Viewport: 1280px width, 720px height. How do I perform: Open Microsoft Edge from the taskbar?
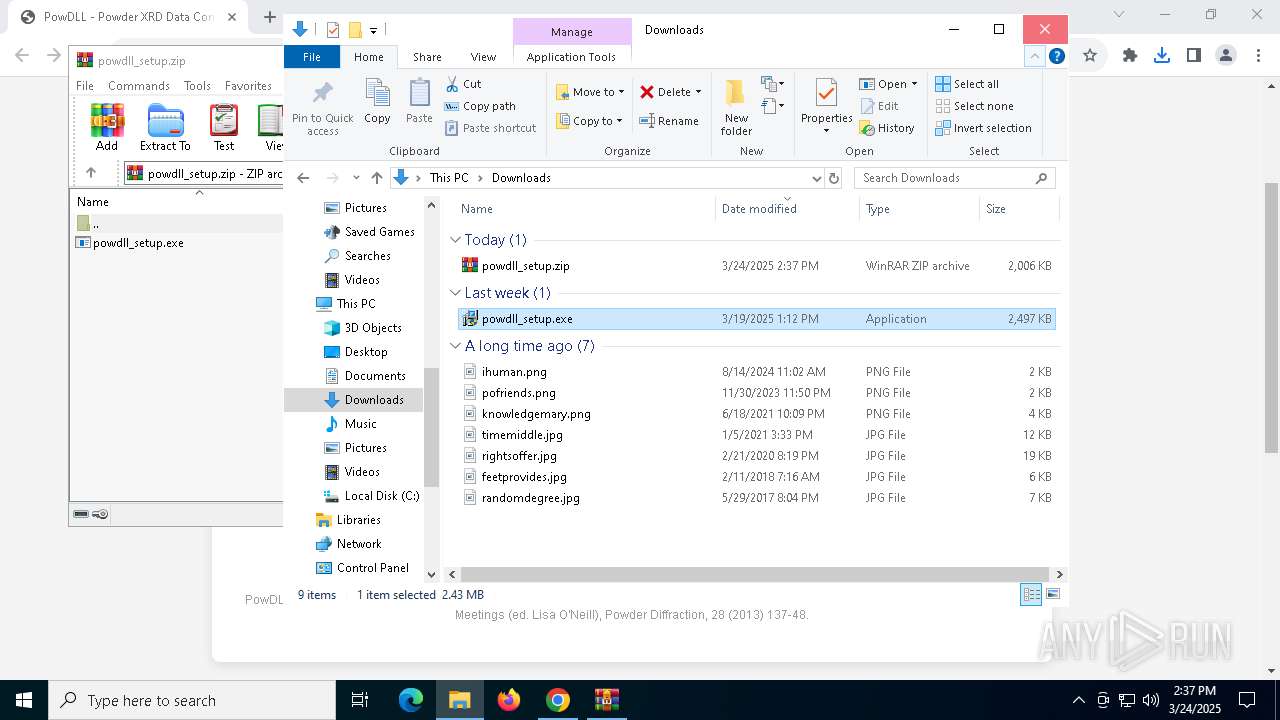click(x=411, y=700)
